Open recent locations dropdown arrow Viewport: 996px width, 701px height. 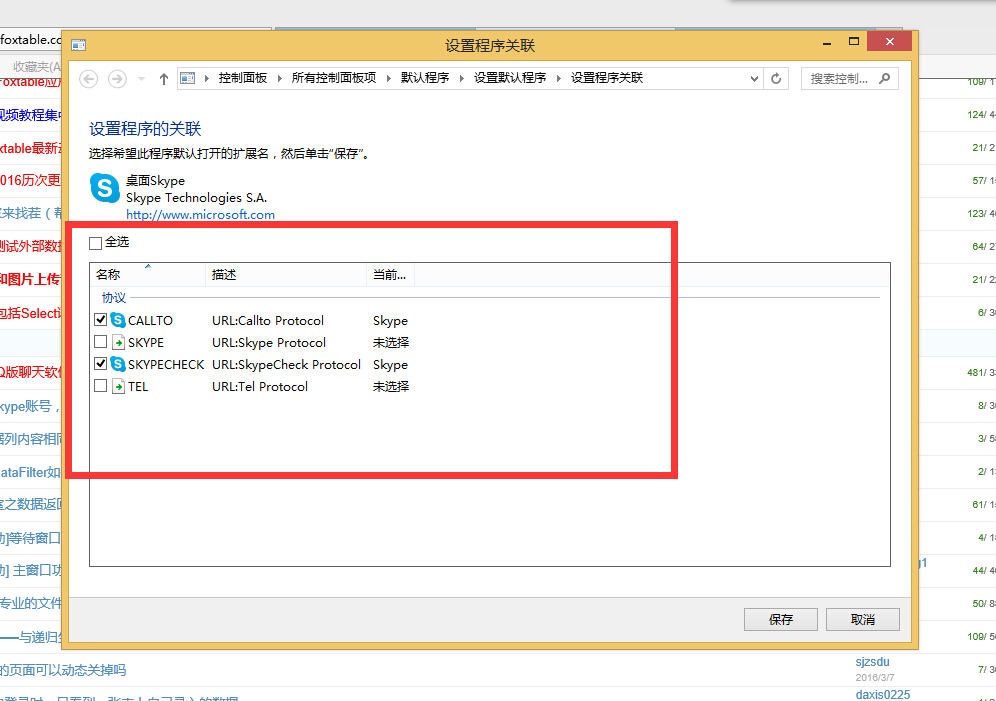point(141,79)
